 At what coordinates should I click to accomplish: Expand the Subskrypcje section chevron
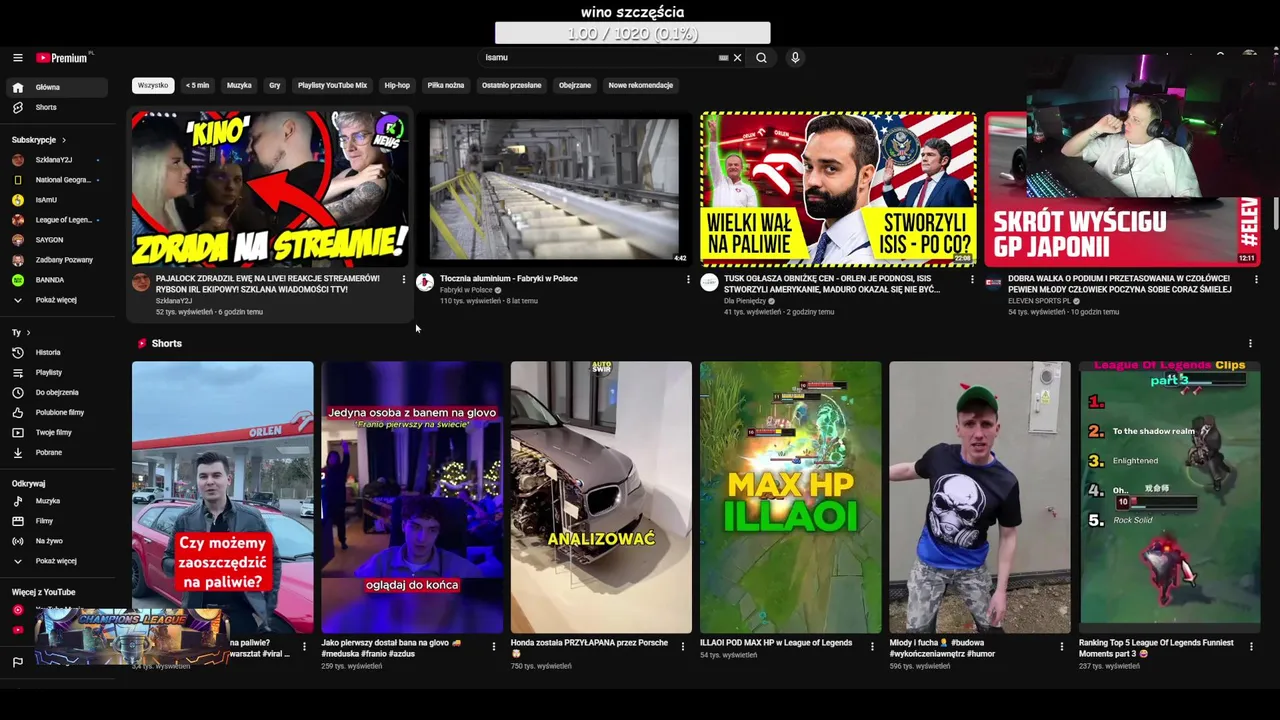(x=64, y=140)
